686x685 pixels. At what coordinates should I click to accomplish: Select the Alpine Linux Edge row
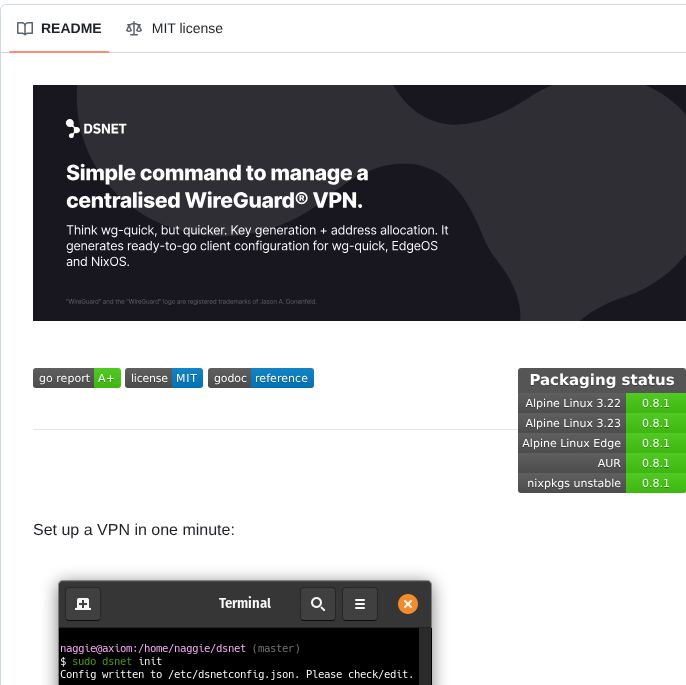602,443
